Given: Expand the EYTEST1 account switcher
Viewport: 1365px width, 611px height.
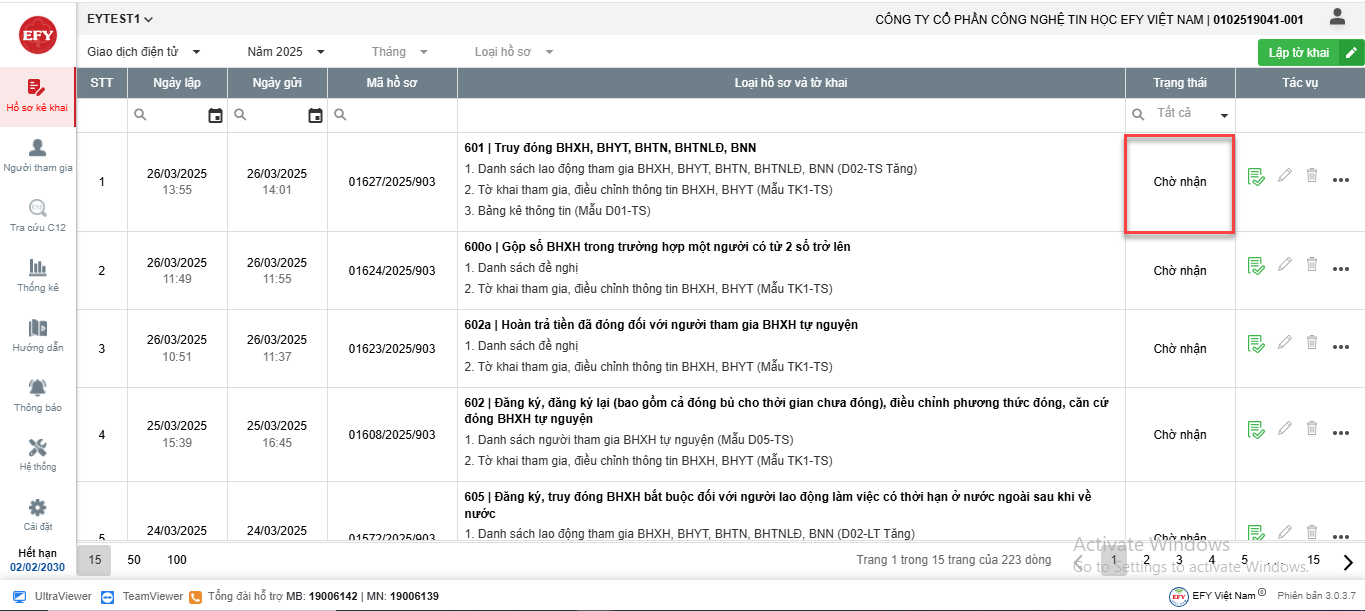Looking at the screenshot, I should tap(120, 19).
